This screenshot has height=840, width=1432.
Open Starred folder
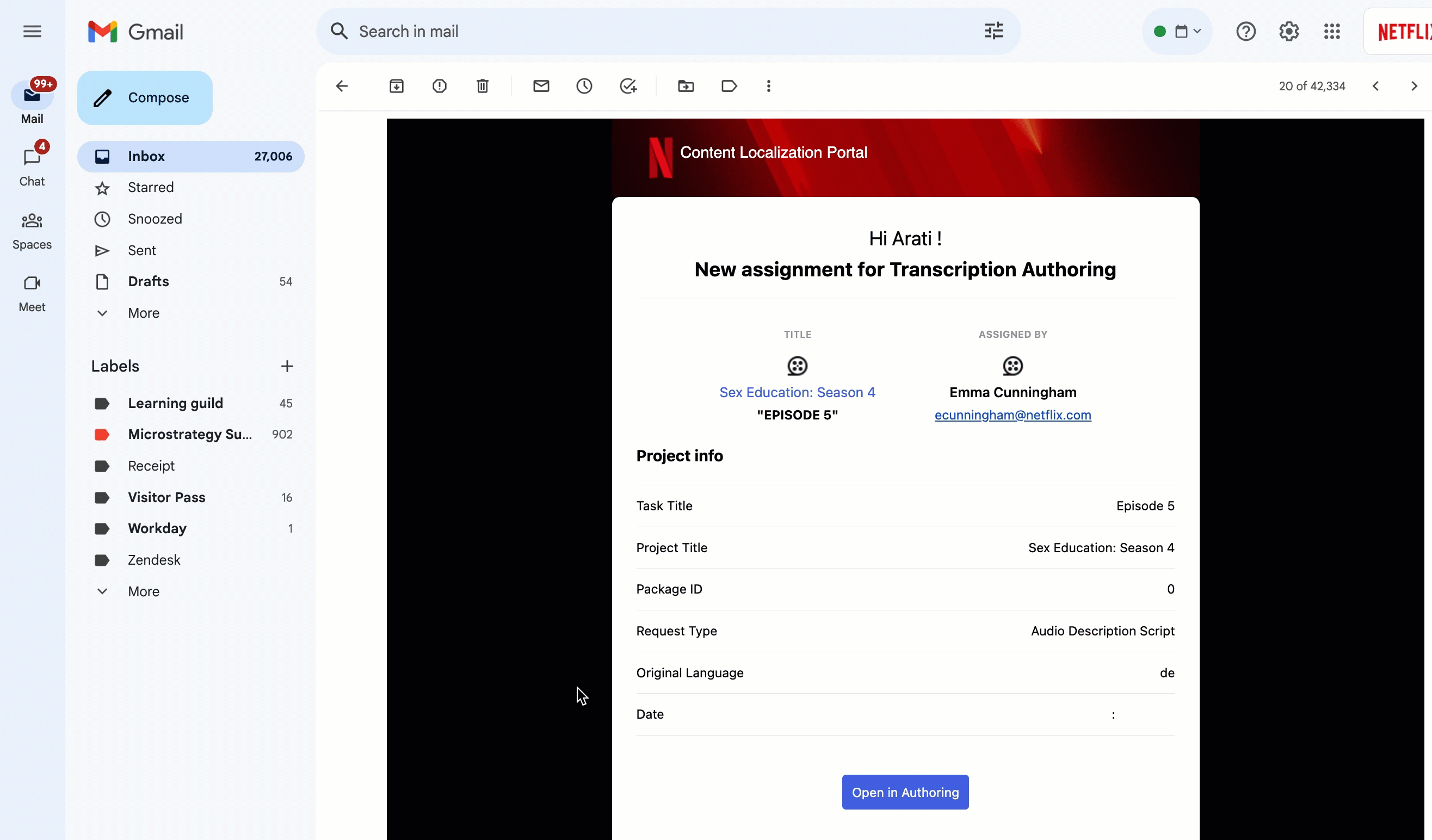[190, 188]
